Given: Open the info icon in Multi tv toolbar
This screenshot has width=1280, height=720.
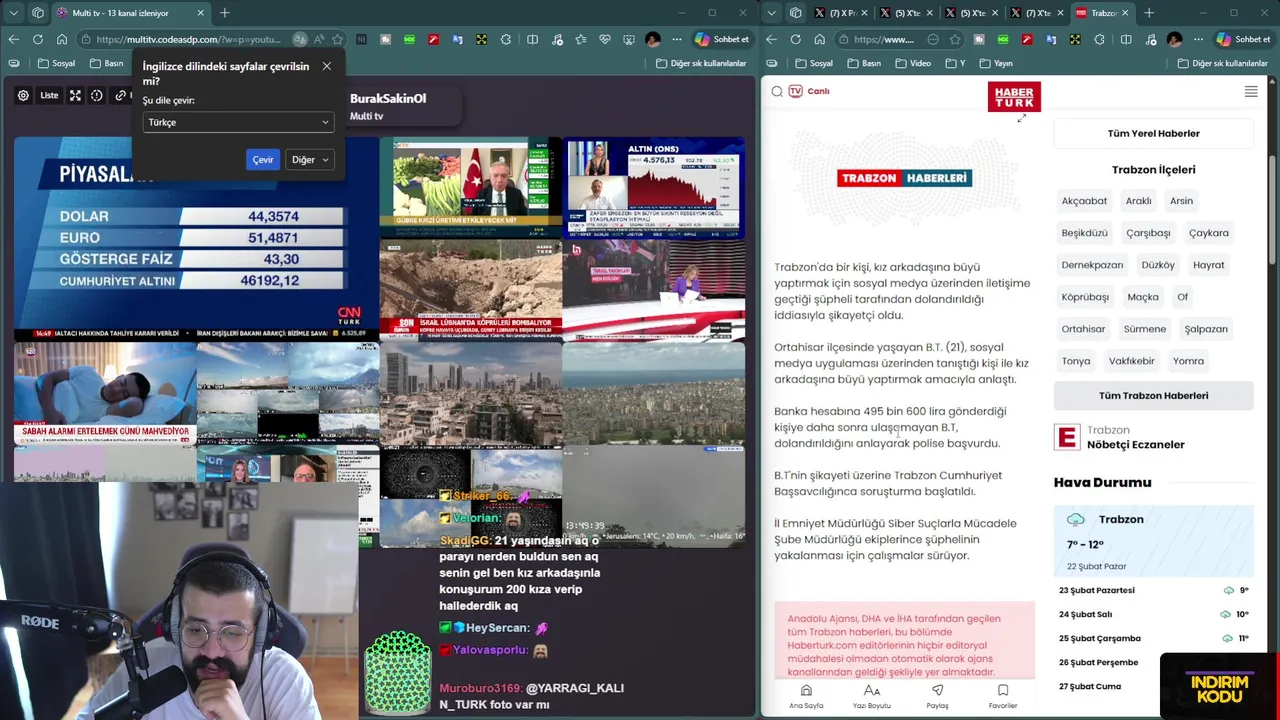Looking at the screenshot, I should click(x=97, y=95).
